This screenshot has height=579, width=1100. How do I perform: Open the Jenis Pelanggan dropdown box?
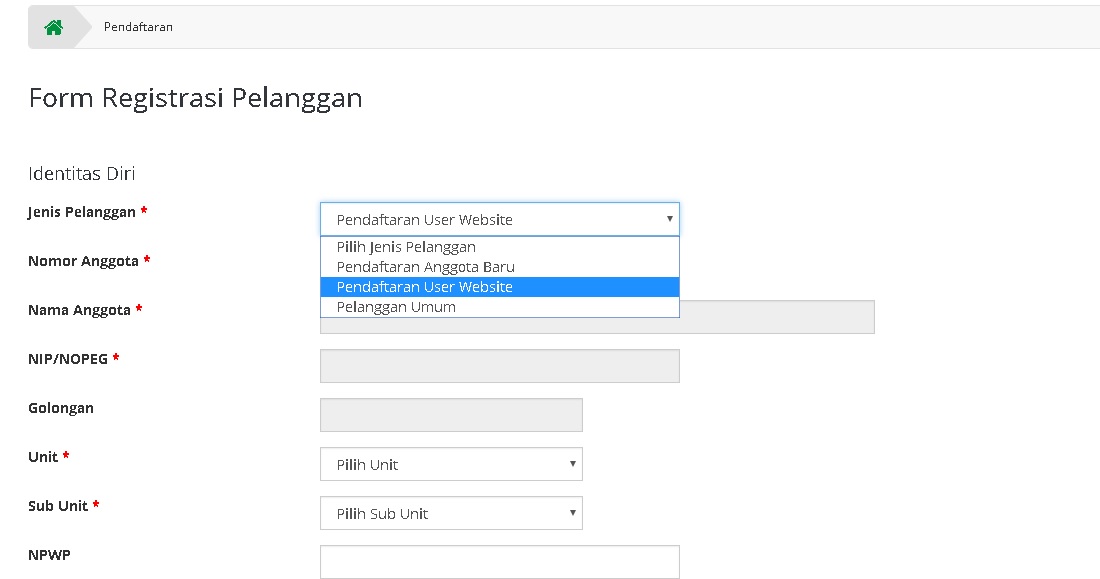tap(499, 220)
